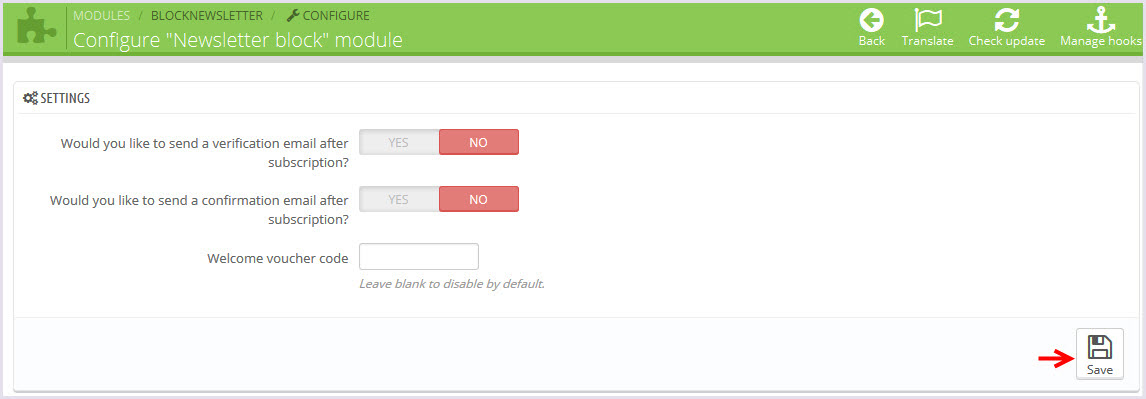Click the Check update refresh icon

coord(1006,20)
